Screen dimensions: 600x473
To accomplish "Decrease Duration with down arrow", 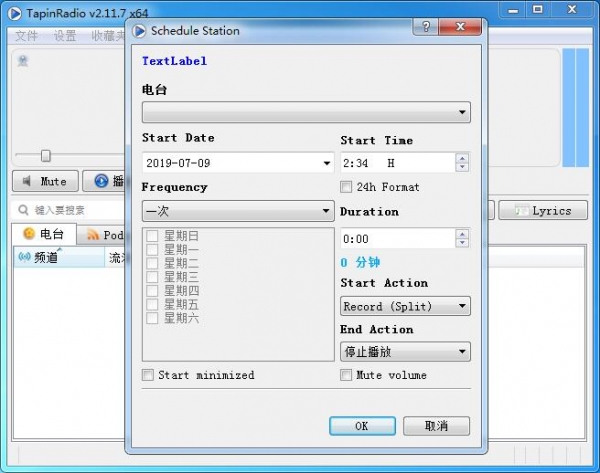I will click(x=462, y=243).
